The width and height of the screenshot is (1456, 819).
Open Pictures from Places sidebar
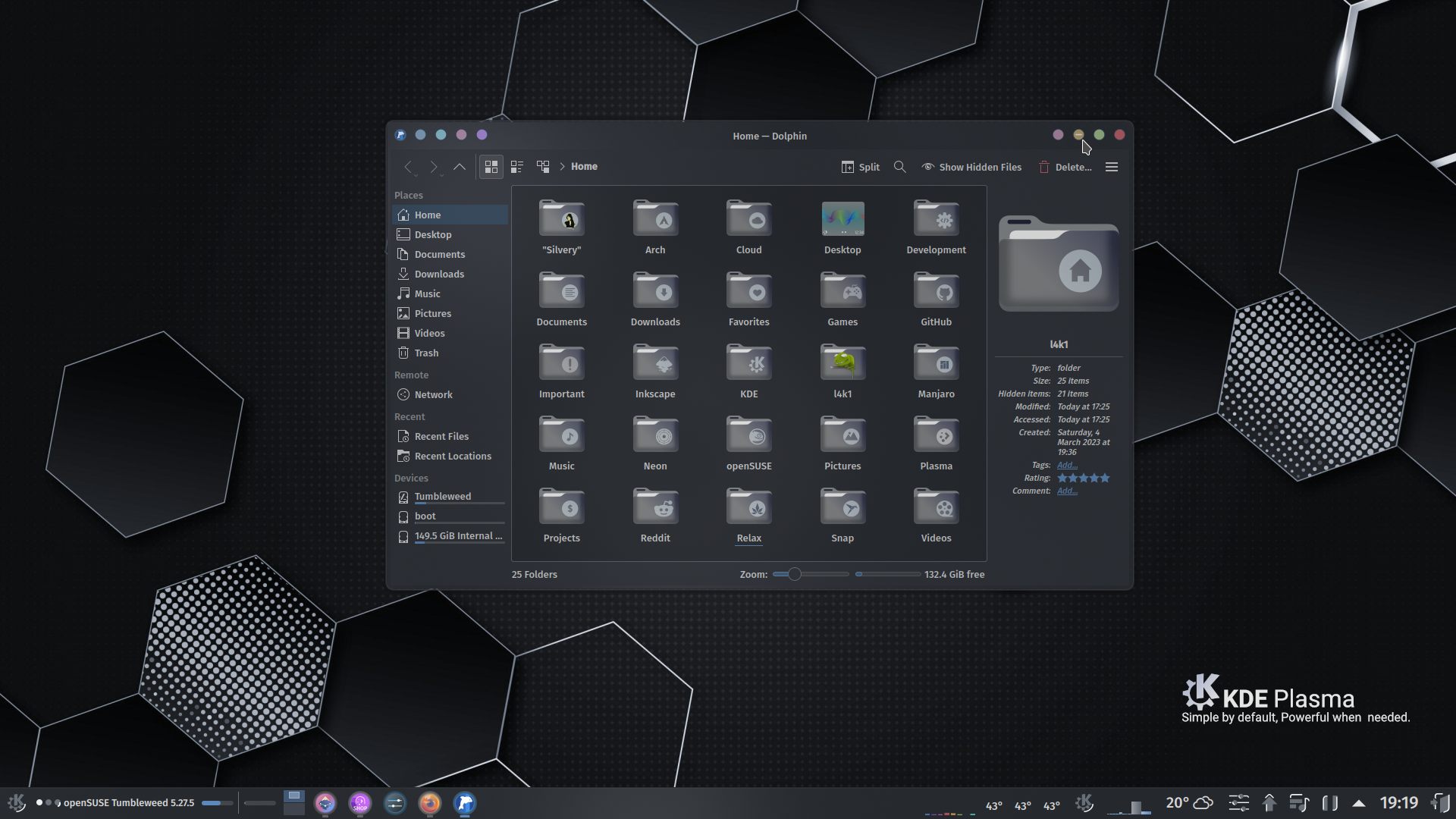click(450, 314)
